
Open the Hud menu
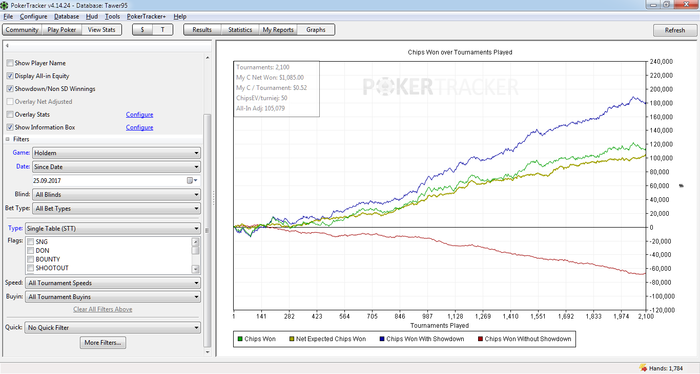click(92, 17)
